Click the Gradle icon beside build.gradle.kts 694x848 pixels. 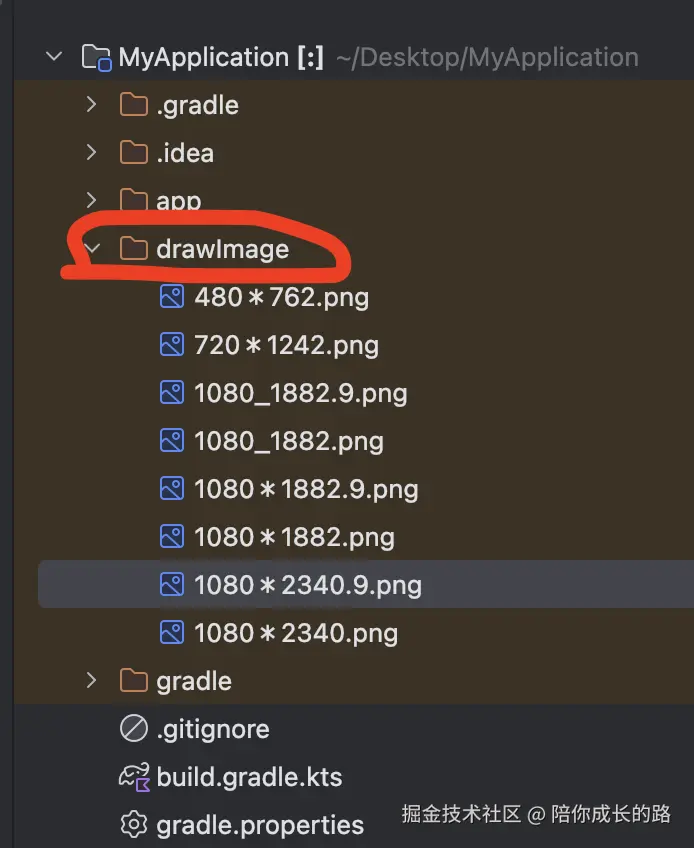(x=133, y=777)
